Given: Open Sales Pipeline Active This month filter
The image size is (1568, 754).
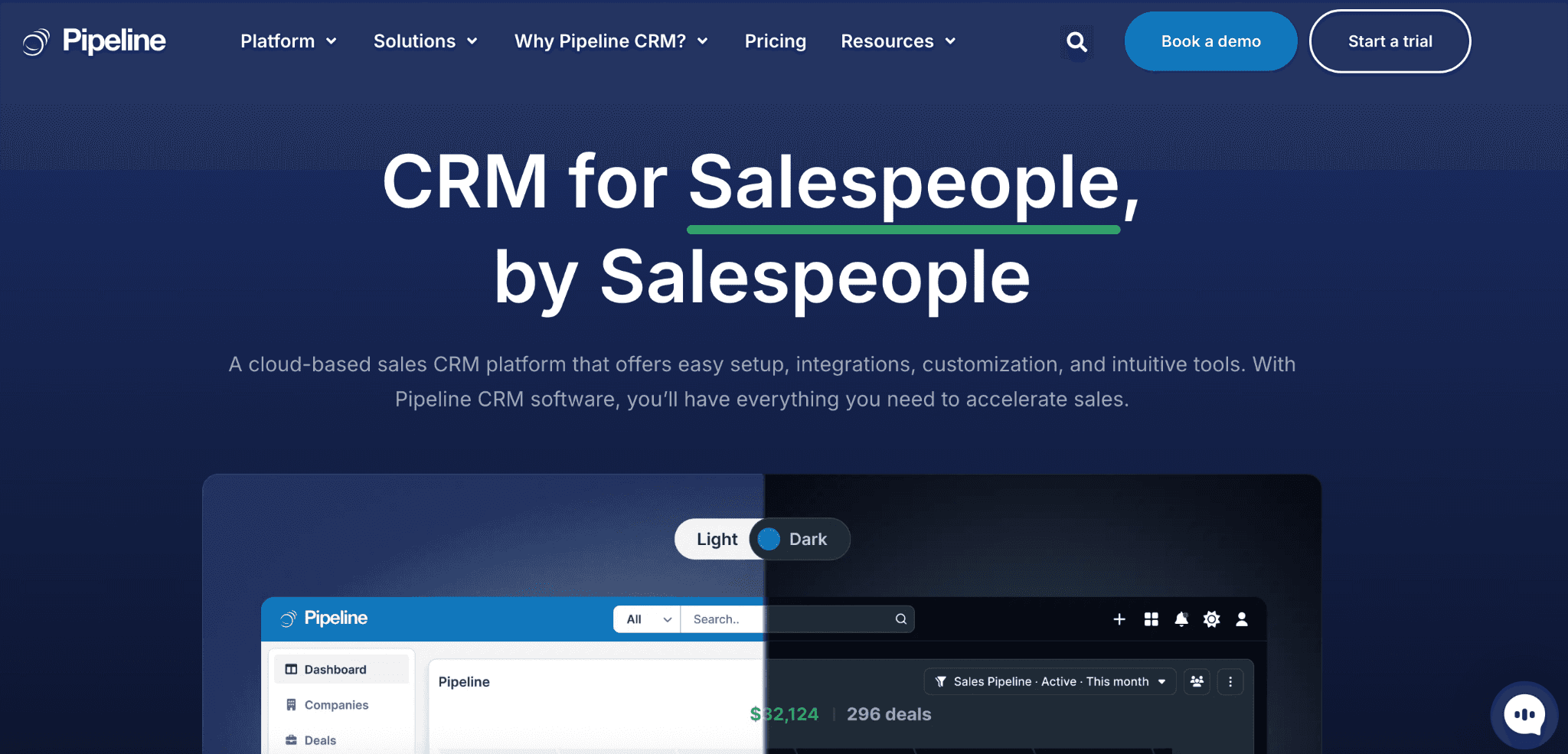Looking at the screenshot, I should pos(1050,681).
